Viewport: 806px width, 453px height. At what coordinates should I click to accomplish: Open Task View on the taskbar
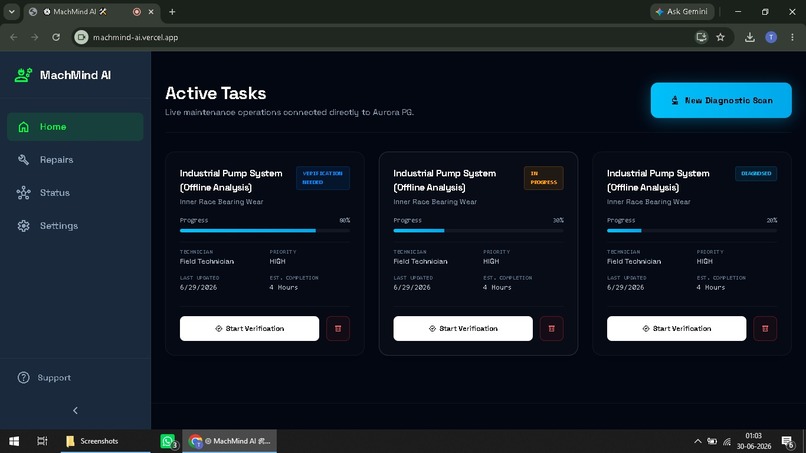pos(42,441)
